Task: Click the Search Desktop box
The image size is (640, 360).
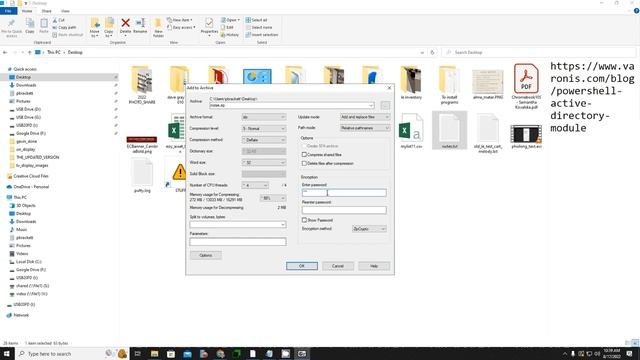Action: pyautogui.click(x=539, y=52)
